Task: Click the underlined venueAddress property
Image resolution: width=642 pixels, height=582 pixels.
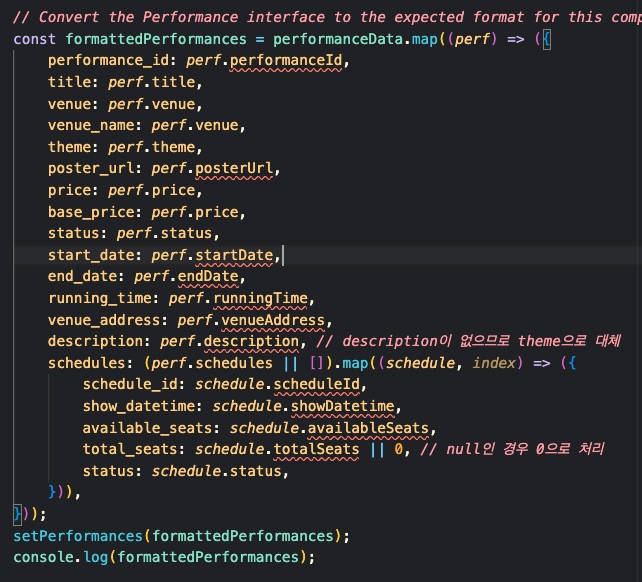Action: (279, 321)
